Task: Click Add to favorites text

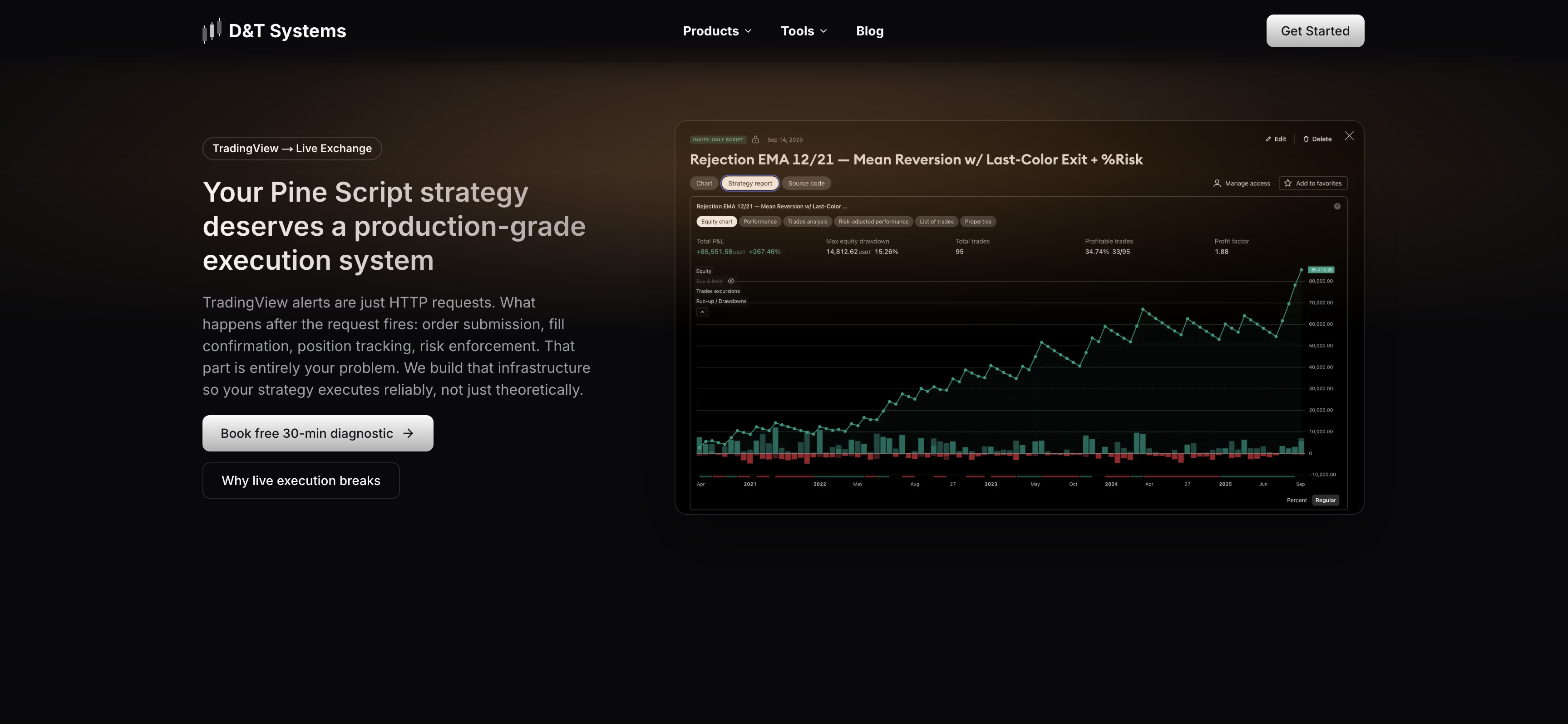Action: click(x=1319, y=183)
